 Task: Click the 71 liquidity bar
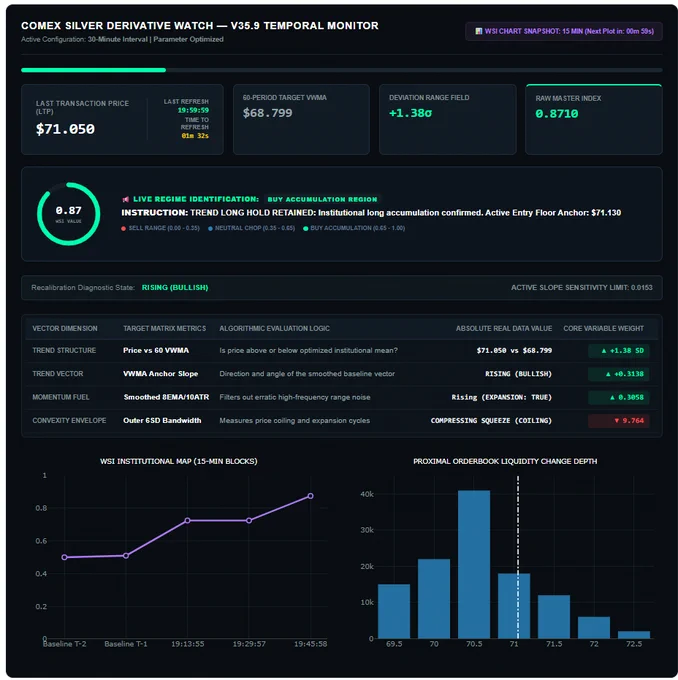coord(514,606)
